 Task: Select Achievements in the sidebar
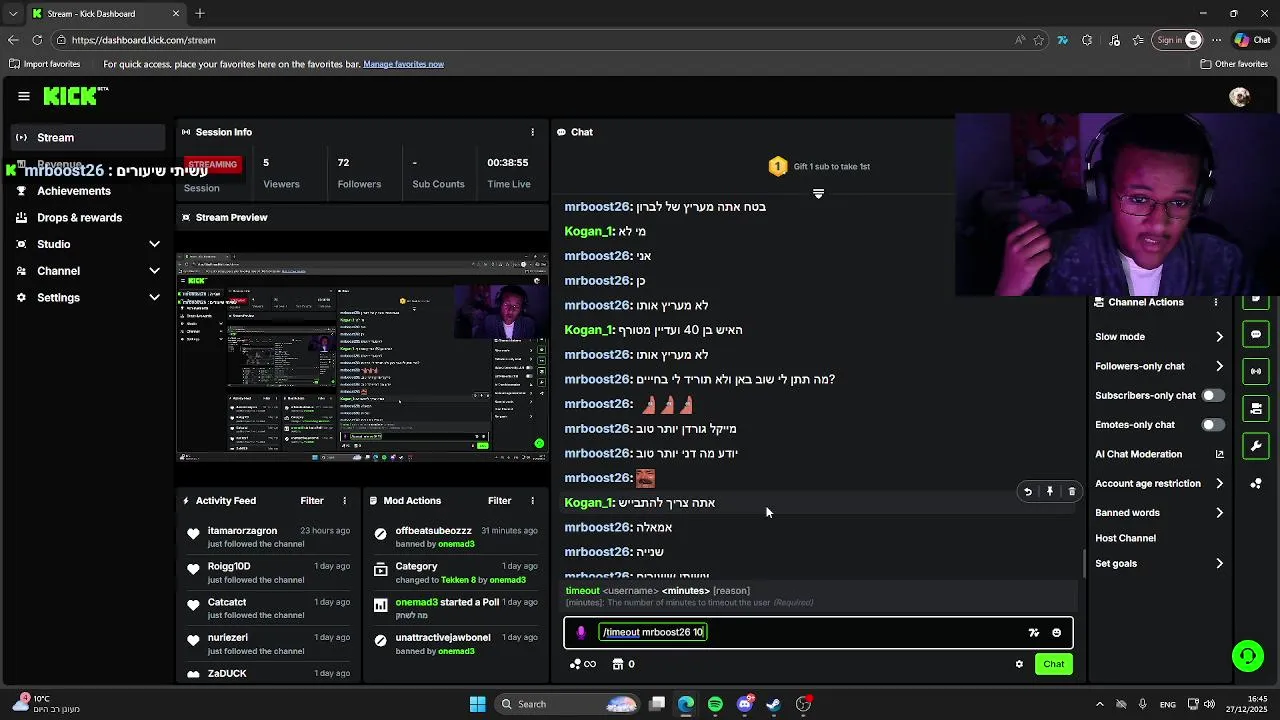click(x=88, y=191)
